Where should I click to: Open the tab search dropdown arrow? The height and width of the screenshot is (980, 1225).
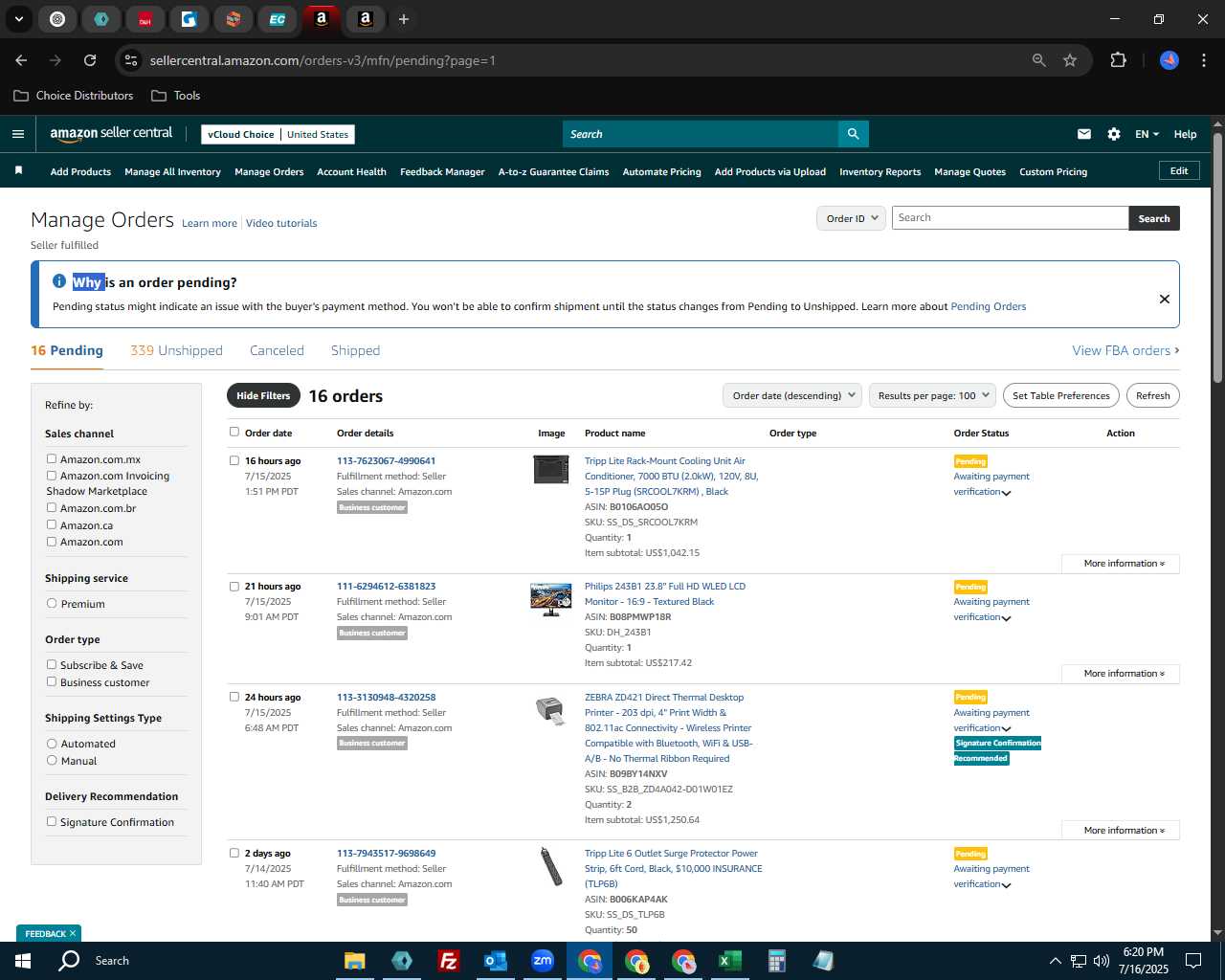(x=18, y=19)
